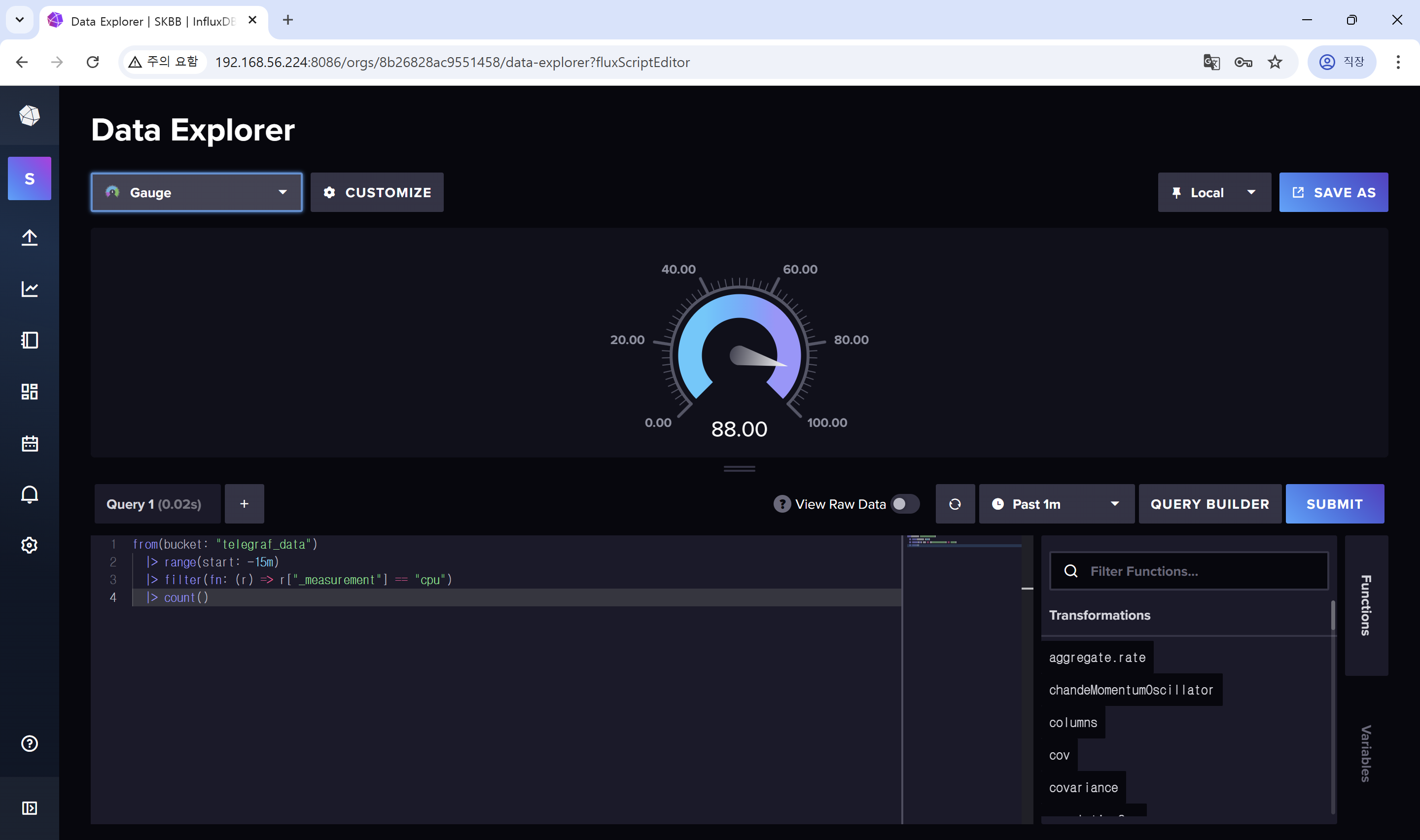
Task: Open Local timezone dropdown
Action: (1214, 192)
